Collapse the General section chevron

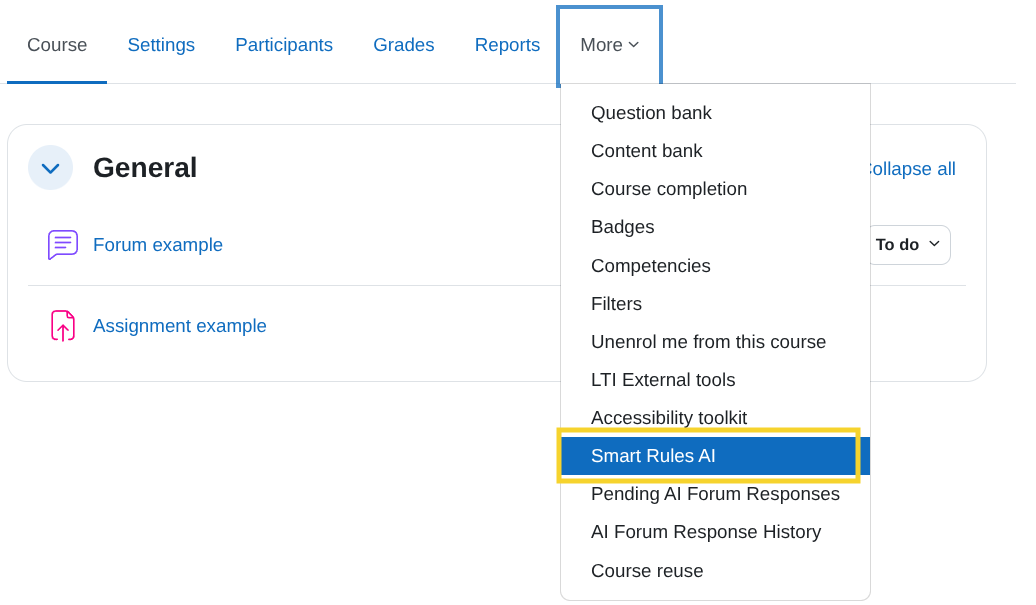[x=51, y=168]
